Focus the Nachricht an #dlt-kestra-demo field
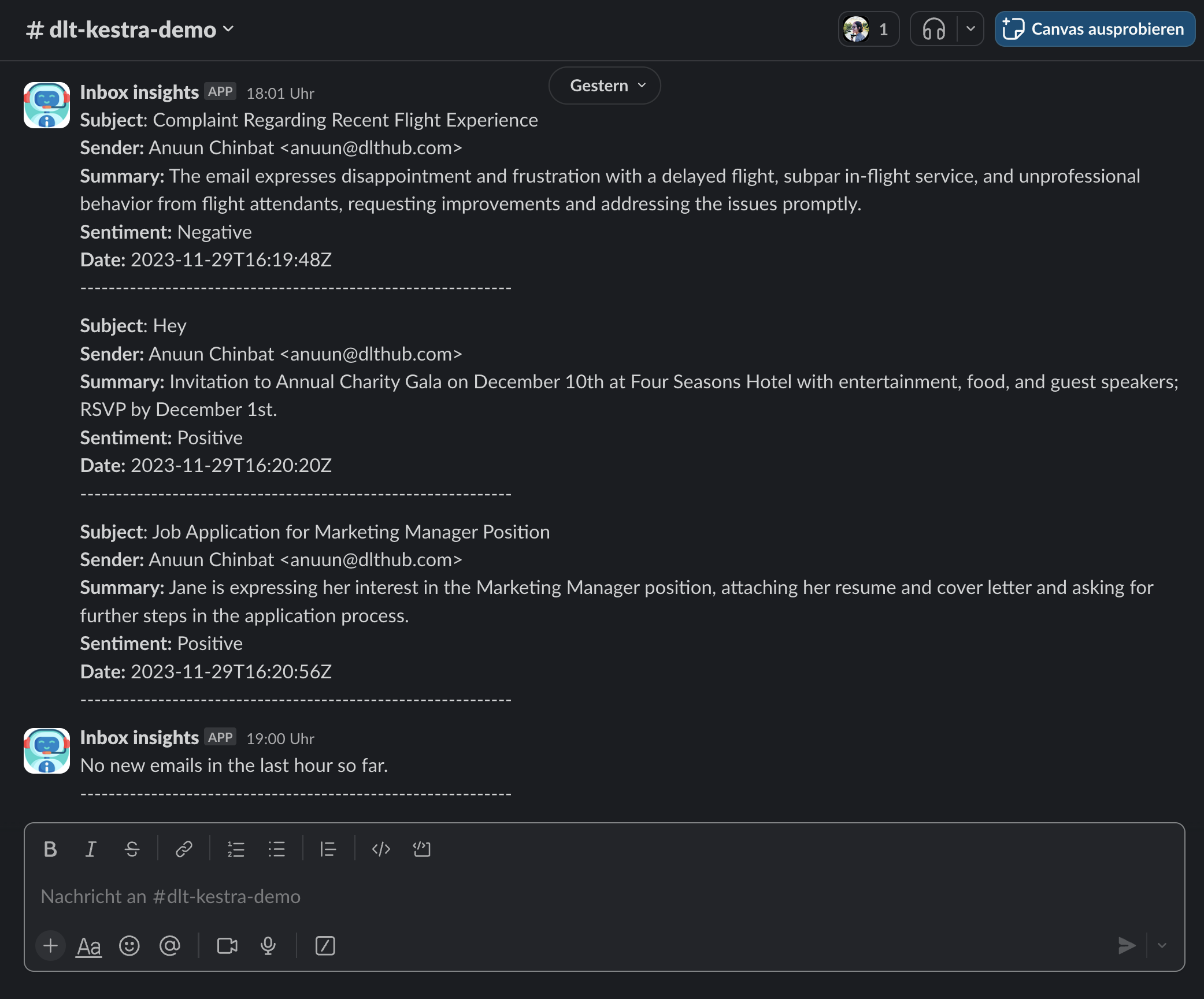The height and width of the screenshot is (999, 1204). pos(578,896)
